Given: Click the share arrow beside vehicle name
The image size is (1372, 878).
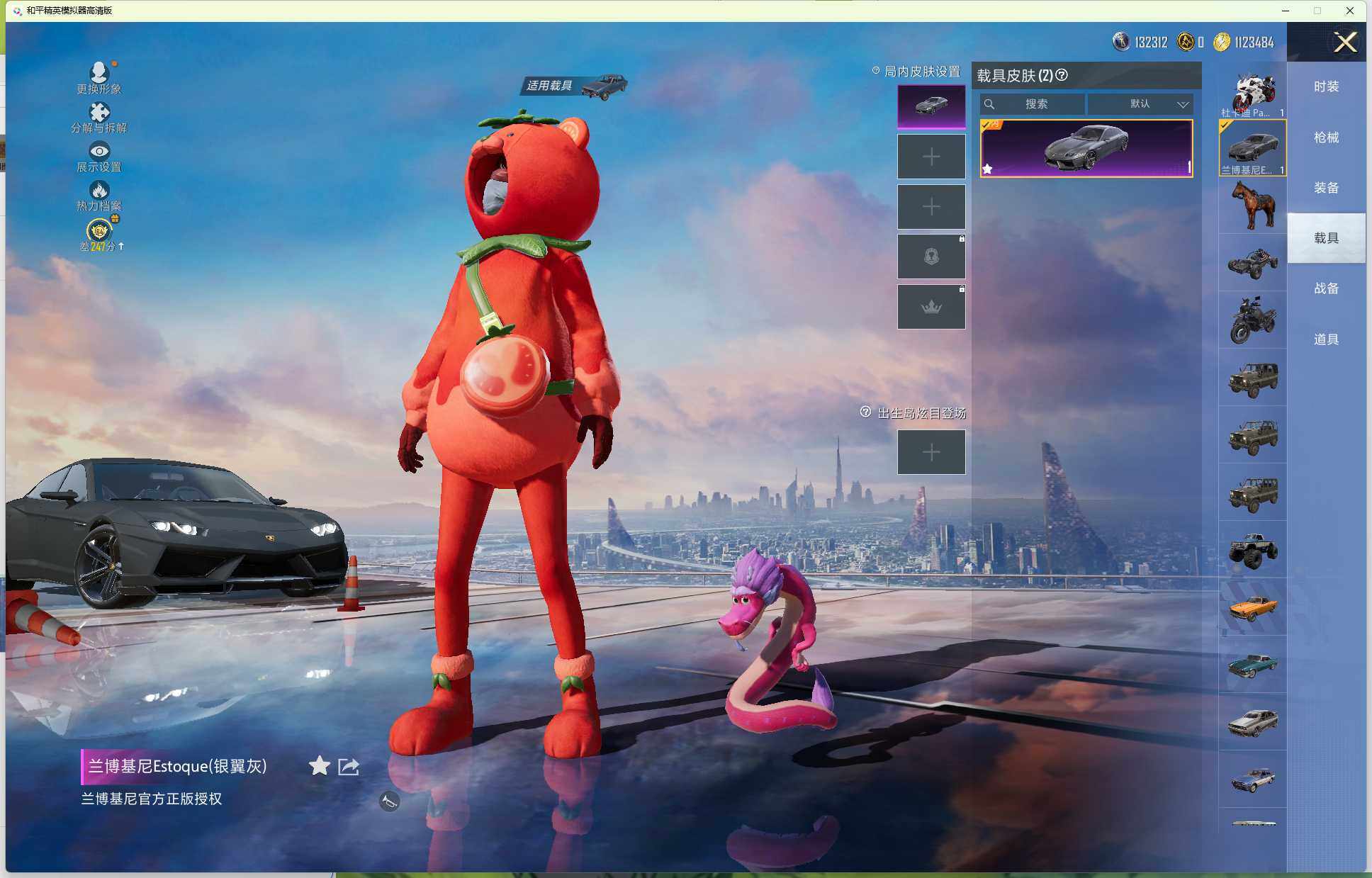Looking at the screenshot, I should [349, 766].
